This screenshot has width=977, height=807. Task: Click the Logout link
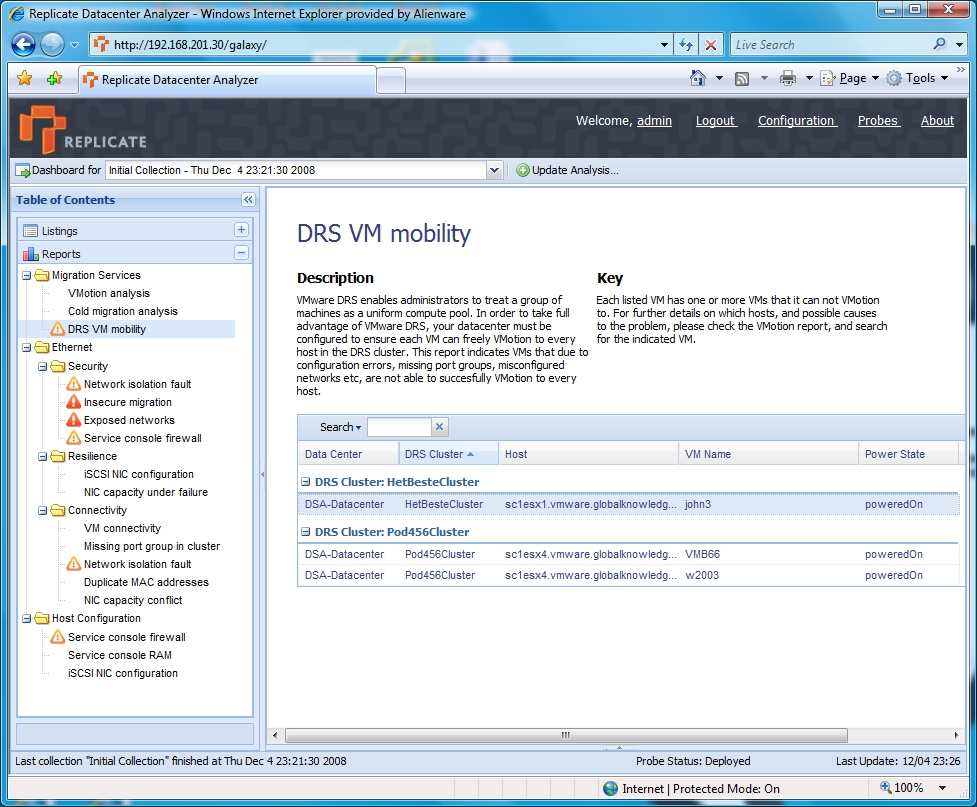coord(717,121)
